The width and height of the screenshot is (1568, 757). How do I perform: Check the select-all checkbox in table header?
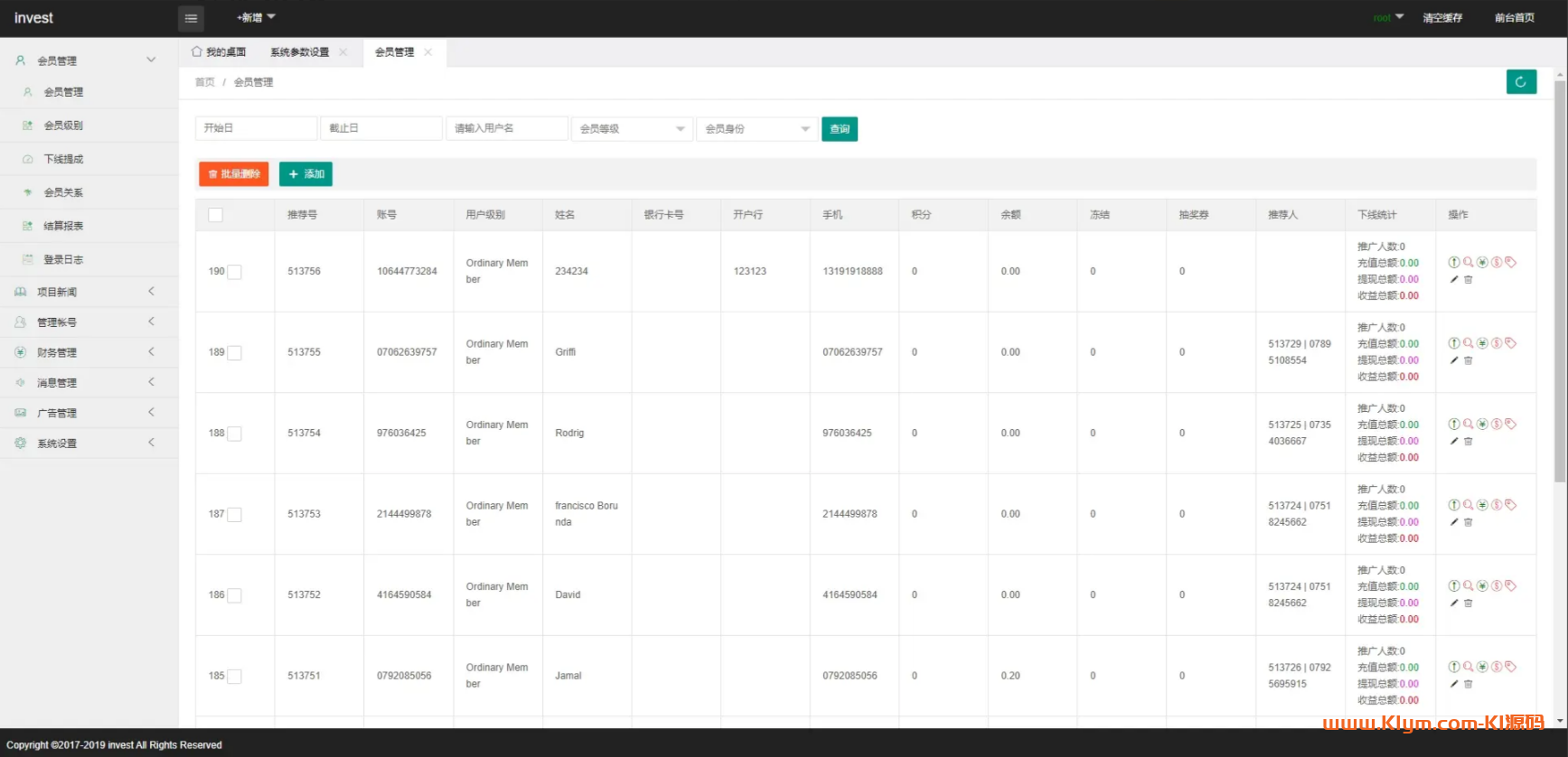coord(215,215)
